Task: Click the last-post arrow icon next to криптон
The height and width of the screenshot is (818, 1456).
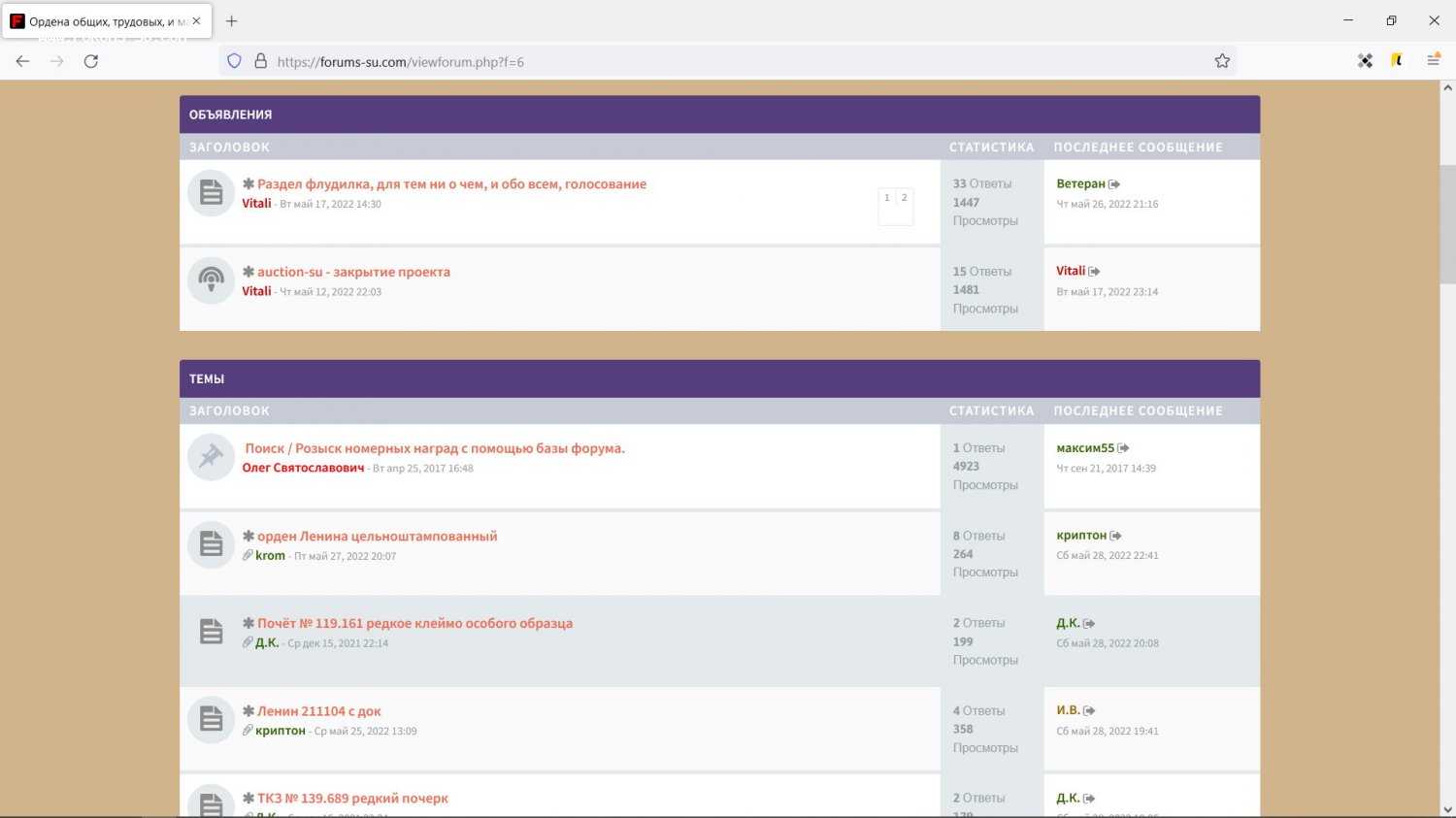Action: 1116,536
